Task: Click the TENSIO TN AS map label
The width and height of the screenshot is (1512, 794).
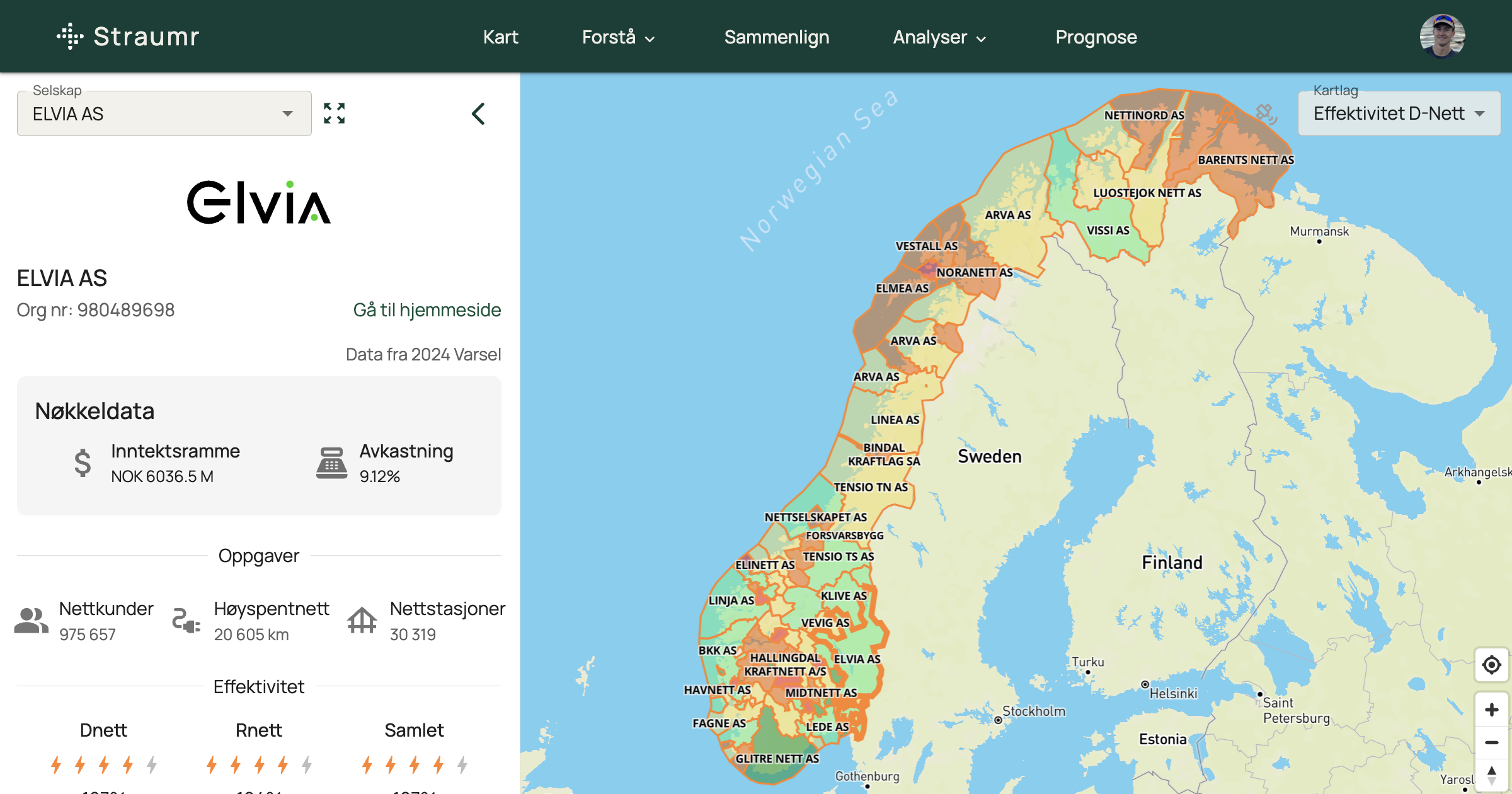Action: coord(871,487)
